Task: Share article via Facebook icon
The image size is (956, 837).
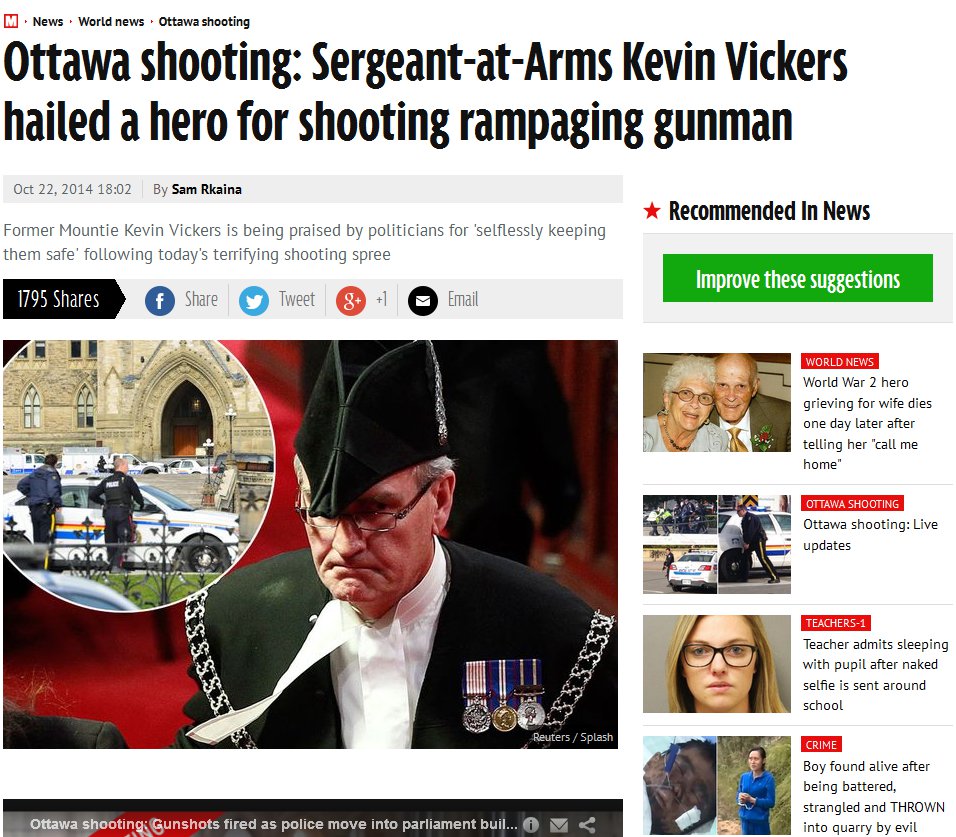Action: (160, 300)
